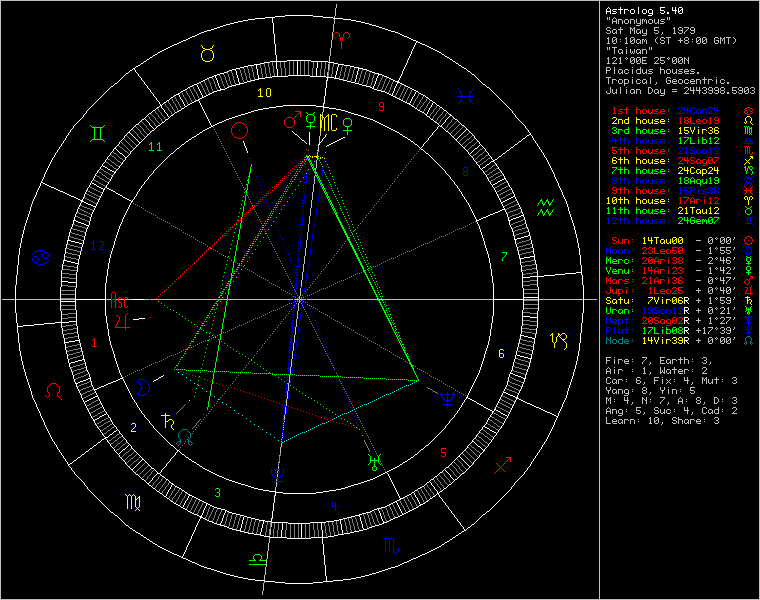Select the Gemini glyph on the outer ring
The height and width of the screenshot is (600, 760).
tap(99, 133)
